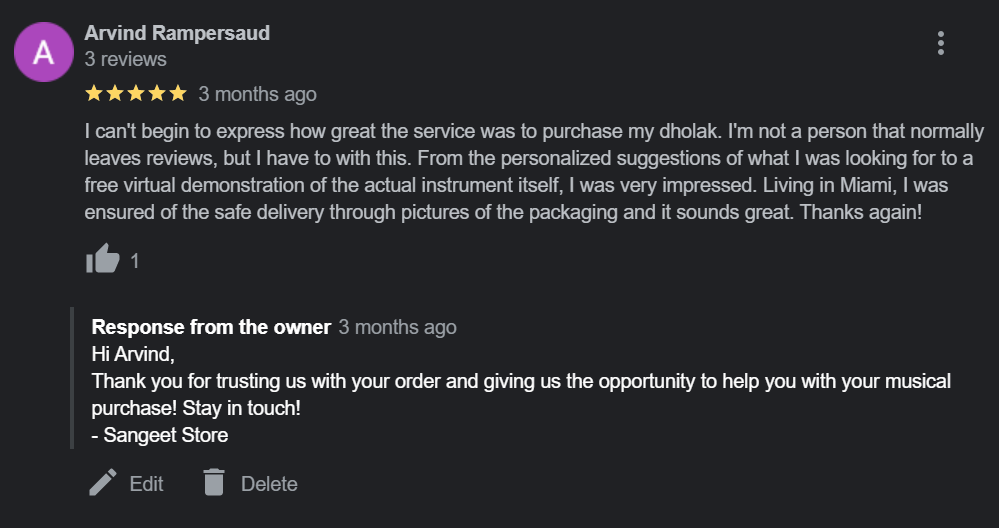Click the fifth star in the rating
999x528 pixels.
[178, 94]
